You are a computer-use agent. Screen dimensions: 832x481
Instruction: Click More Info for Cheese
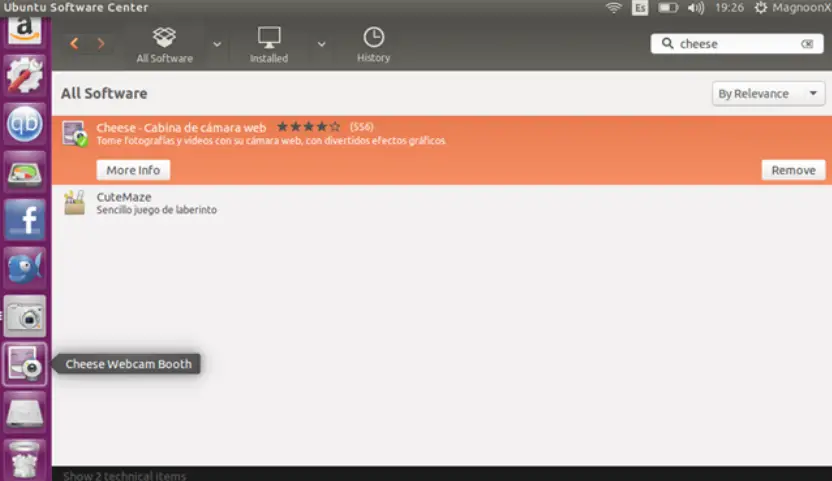click(x=133, y=170)
